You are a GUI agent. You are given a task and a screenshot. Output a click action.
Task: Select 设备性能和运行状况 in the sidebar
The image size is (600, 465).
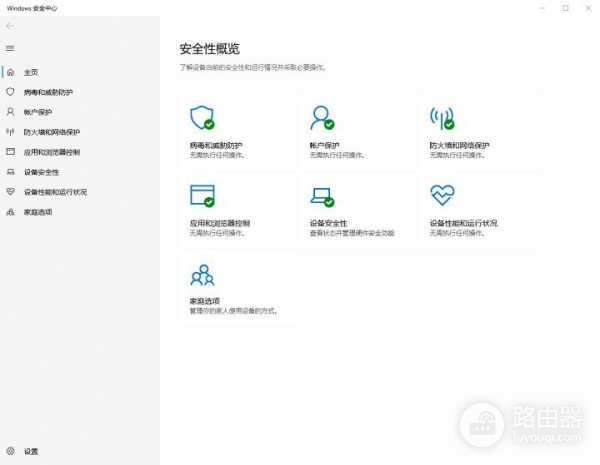point(55,192)
